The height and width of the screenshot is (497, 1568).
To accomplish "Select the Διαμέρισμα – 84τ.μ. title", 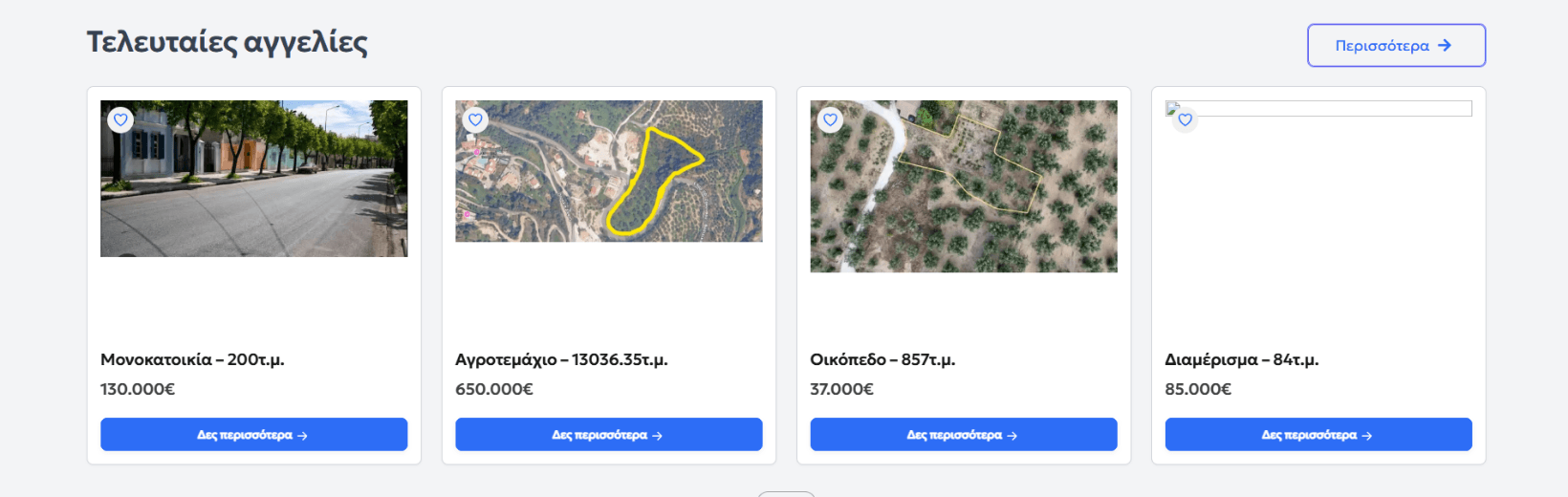I will 1241,359.
